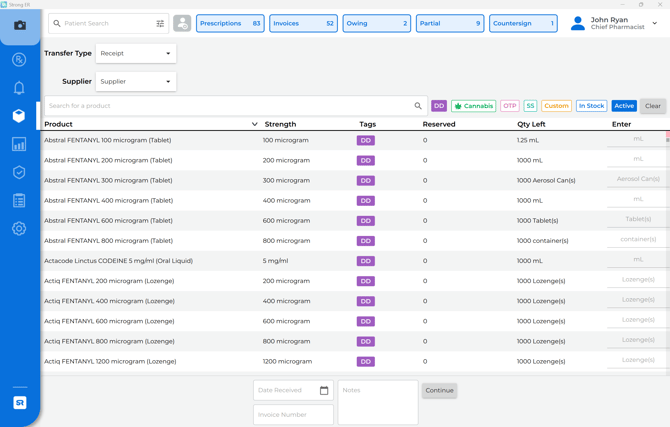Click the calendar icon in Date Received
This screenshot has height=427, width=670.
[x=324, y=390]
